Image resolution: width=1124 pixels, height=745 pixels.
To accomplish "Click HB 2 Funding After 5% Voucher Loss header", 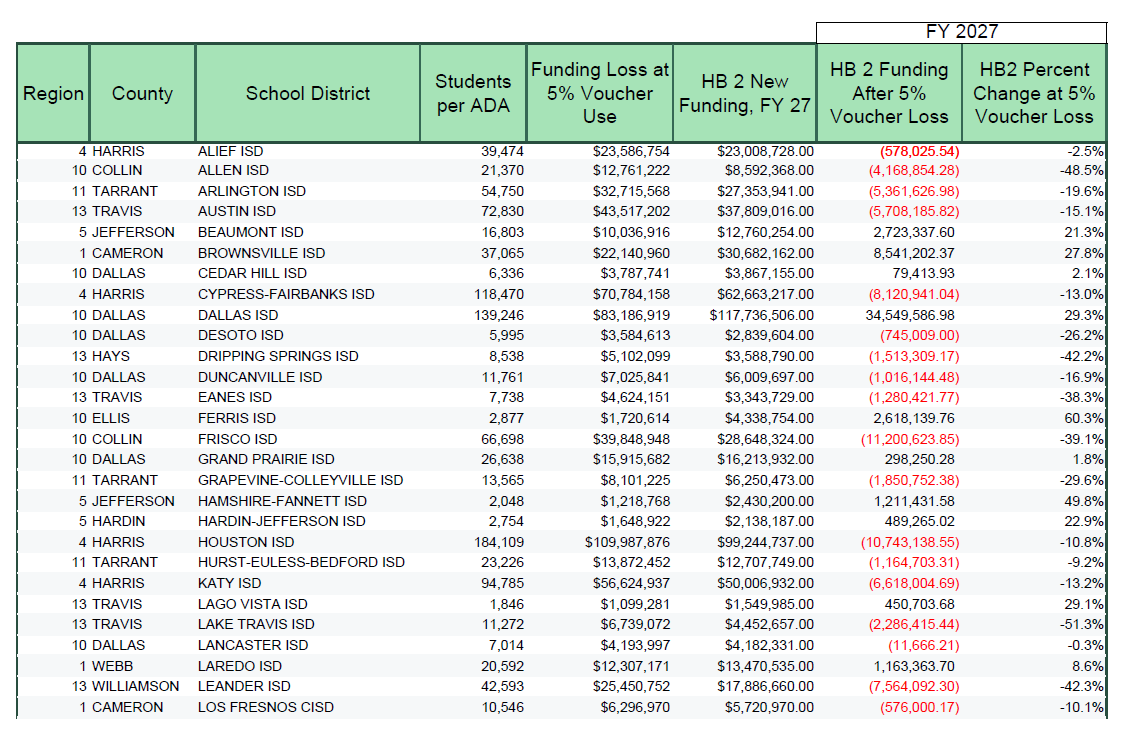I will [x=889, y=93].
